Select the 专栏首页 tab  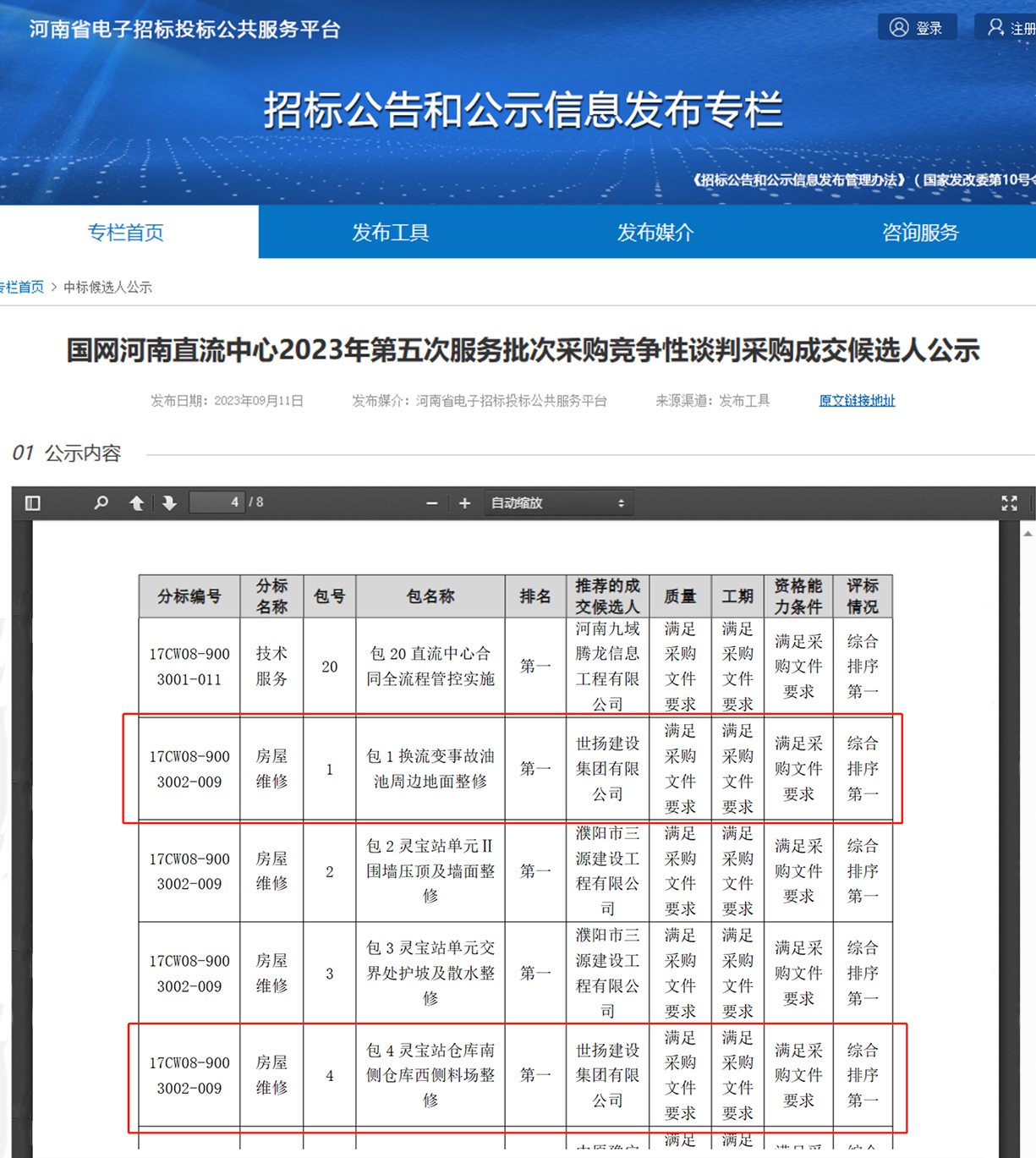pyautogui.click(x=125, y=233)
